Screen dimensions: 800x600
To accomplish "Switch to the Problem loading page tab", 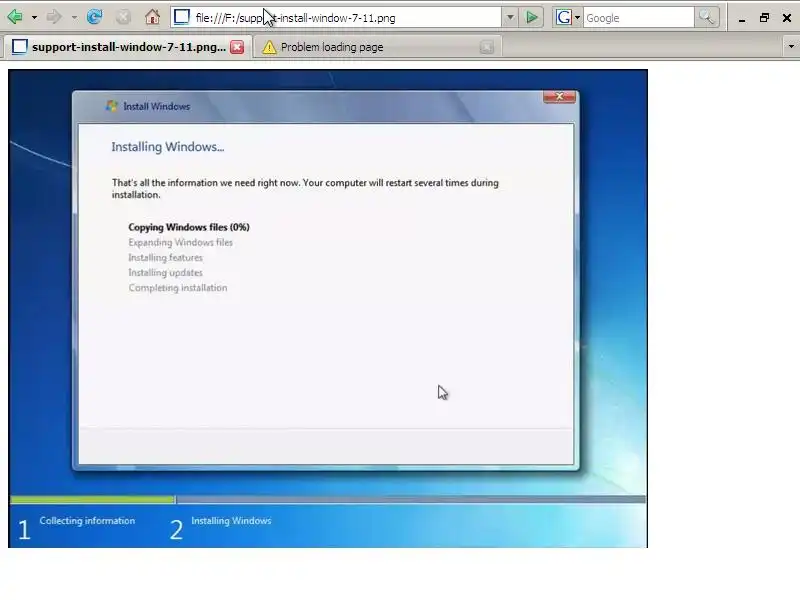I will tap(378, 47).
